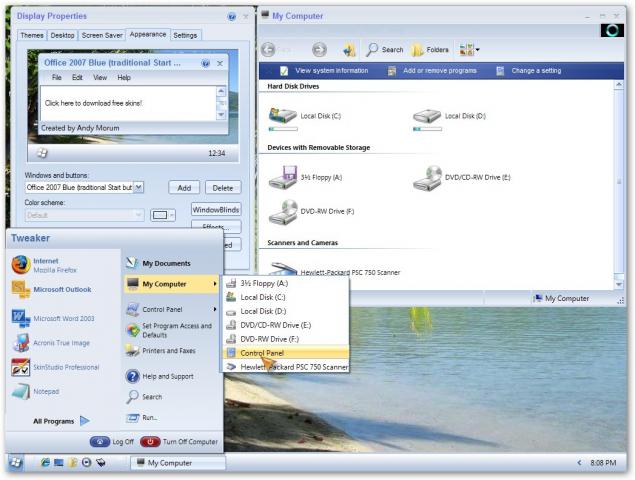Click Change a setting task
The width and height of the screenshot is (635, 480).
tap(529, 70)
